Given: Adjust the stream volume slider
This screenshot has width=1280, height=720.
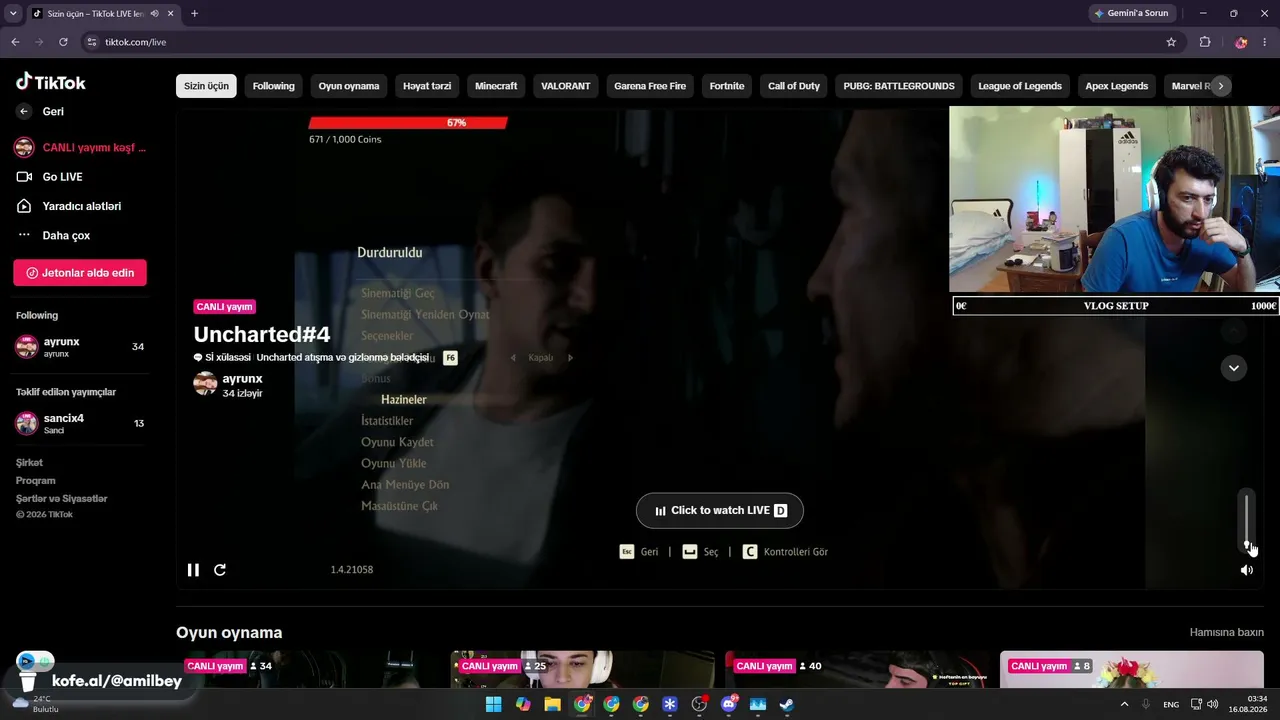Looking at the screenshot, I should [x=1247, y=520].
